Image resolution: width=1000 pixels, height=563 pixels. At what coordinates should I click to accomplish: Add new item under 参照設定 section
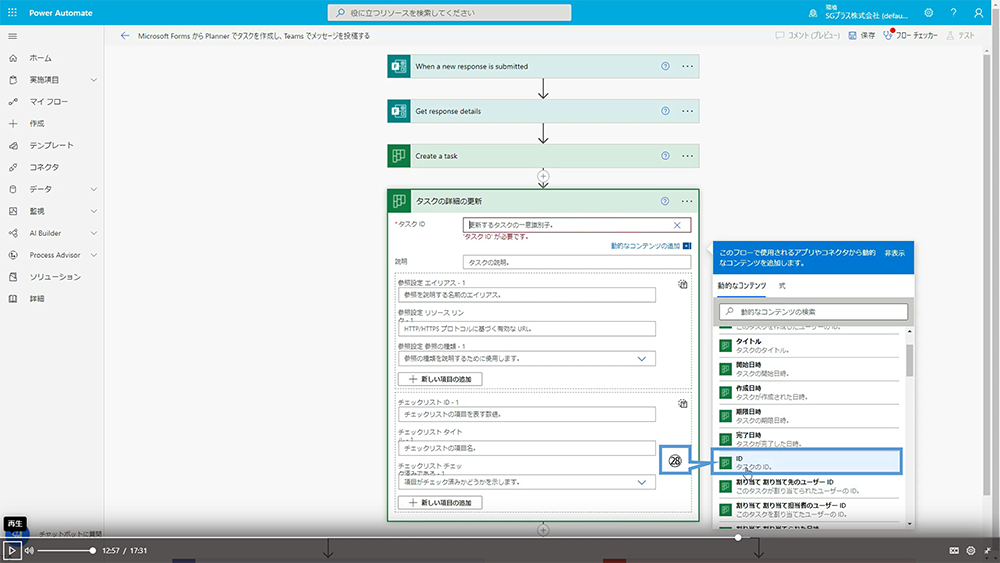(440, 379)
